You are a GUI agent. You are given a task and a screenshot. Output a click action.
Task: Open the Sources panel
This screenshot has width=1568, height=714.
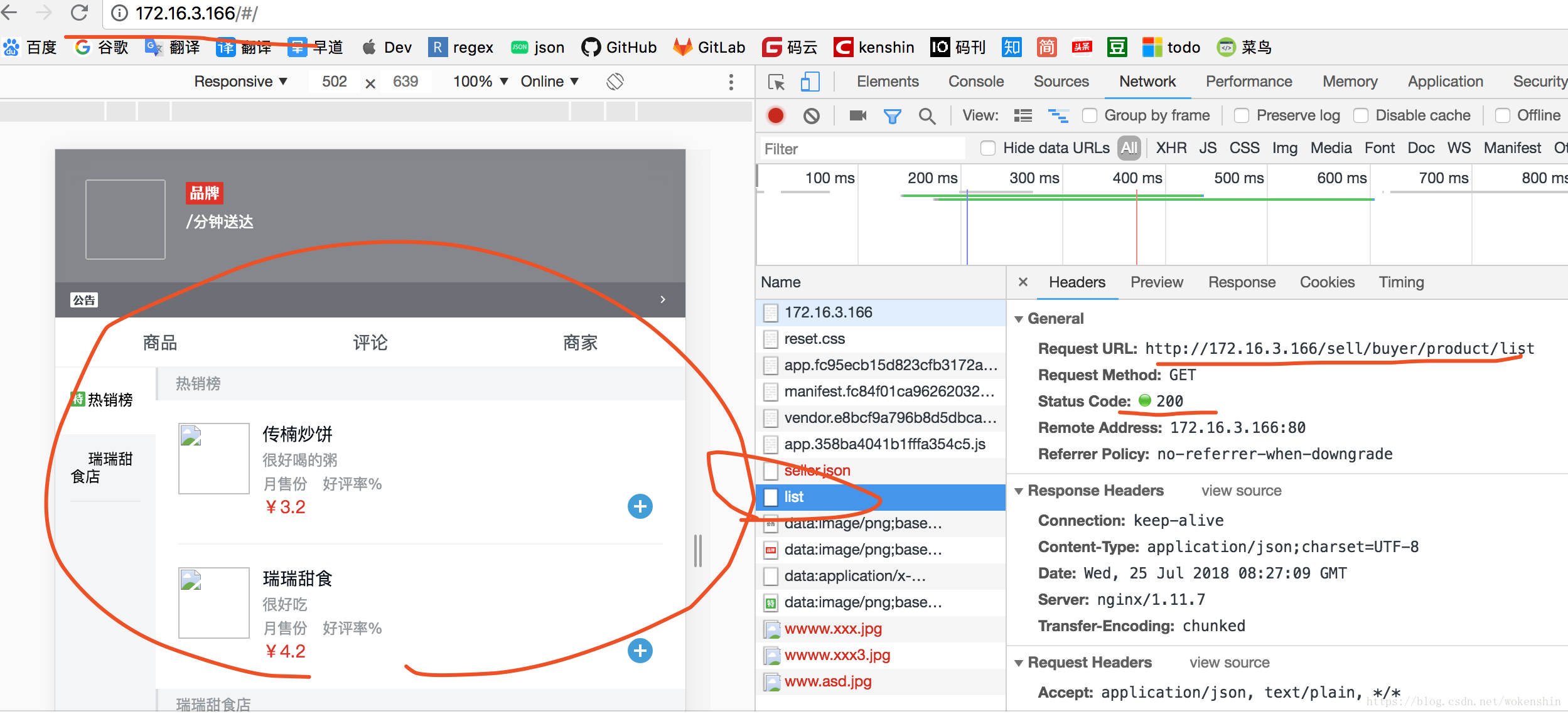1061,82
